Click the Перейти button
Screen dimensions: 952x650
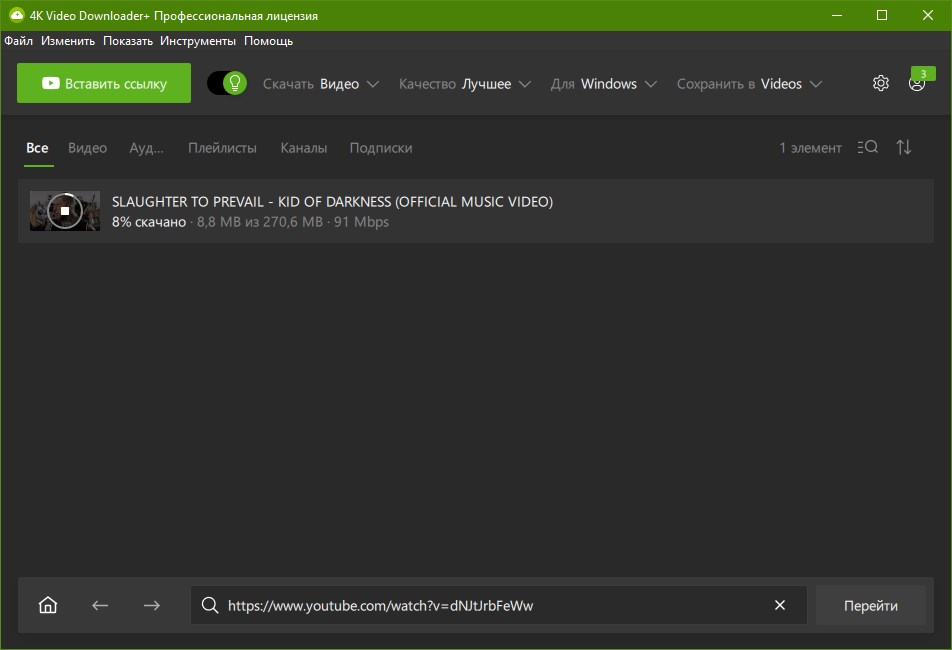click(871, 605)
